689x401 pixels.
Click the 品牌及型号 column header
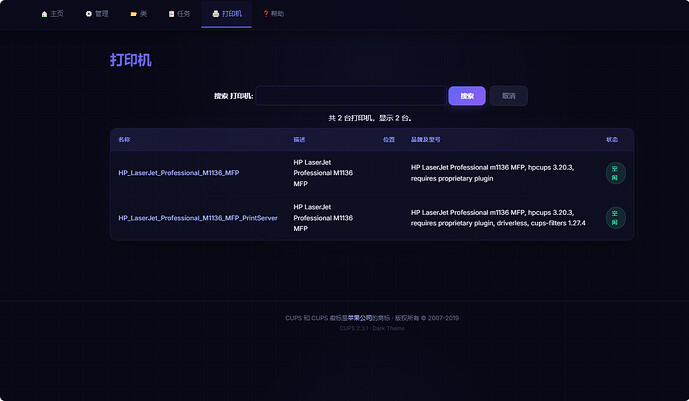pos(425,140)
